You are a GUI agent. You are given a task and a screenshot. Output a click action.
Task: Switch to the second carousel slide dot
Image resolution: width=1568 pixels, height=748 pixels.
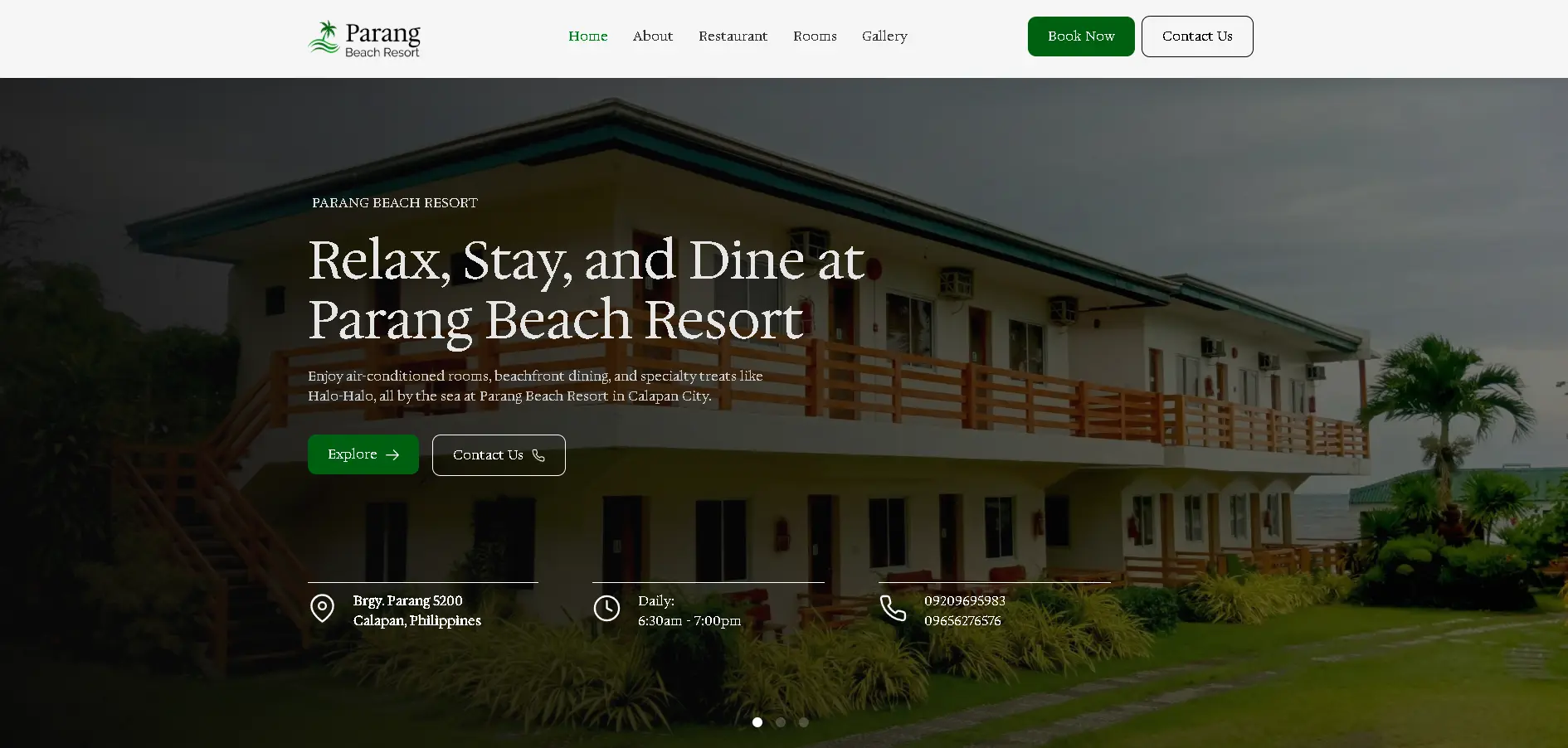click(x=781, y=722)
